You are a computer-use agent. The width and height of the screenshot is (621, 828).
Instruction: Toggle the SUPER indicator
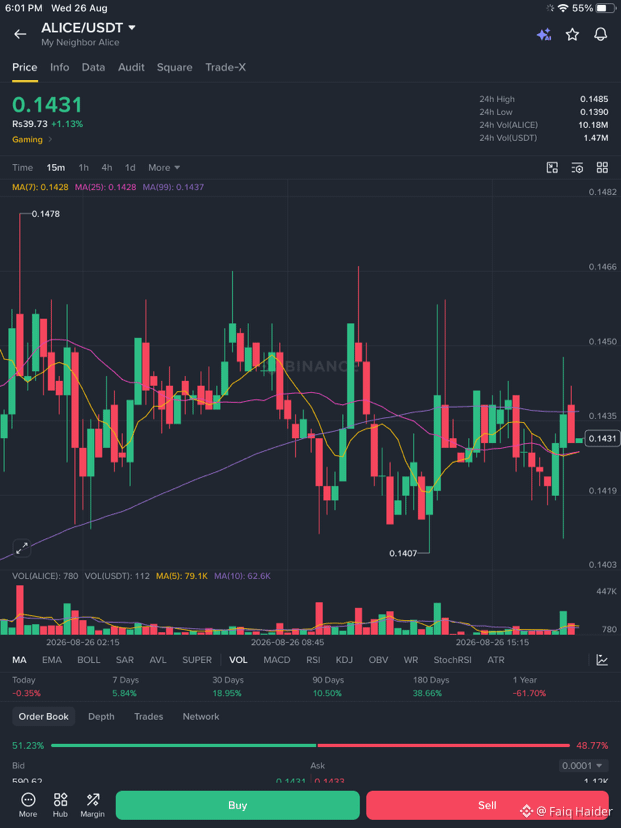pyautogui.click(x=197, y=660)
